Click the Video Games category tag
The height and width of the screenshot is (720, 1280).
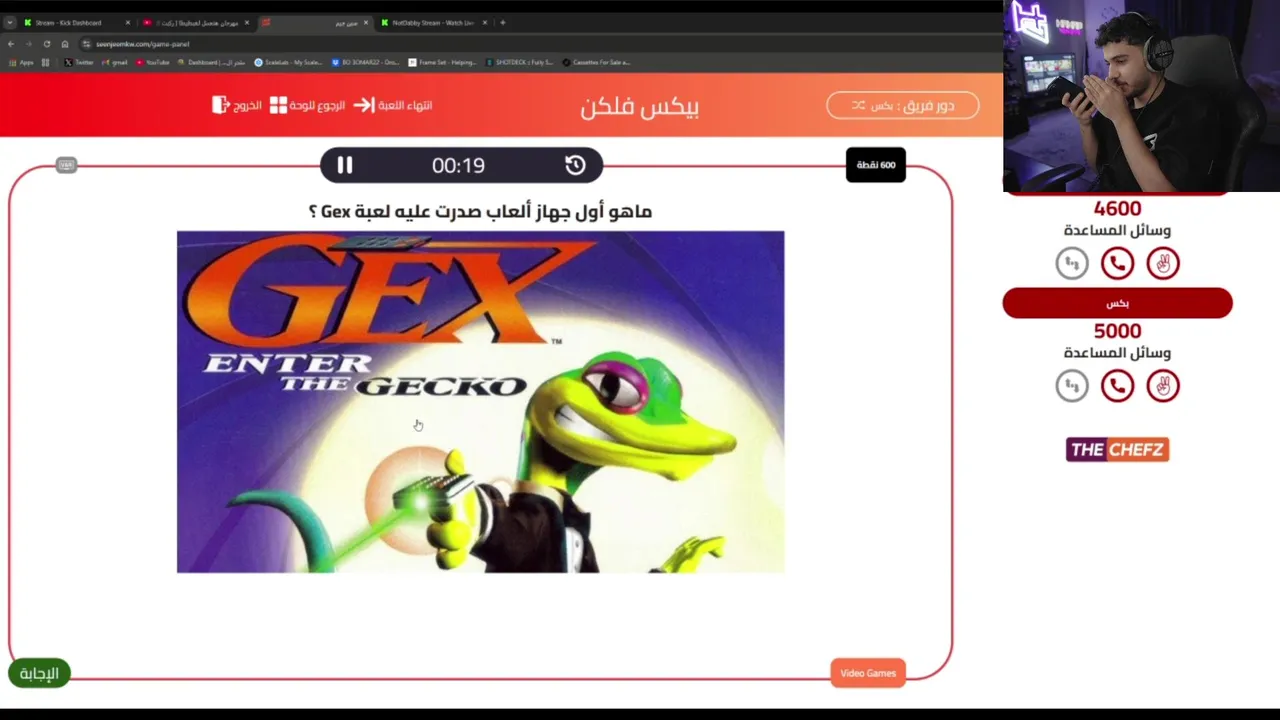[868, 673]
